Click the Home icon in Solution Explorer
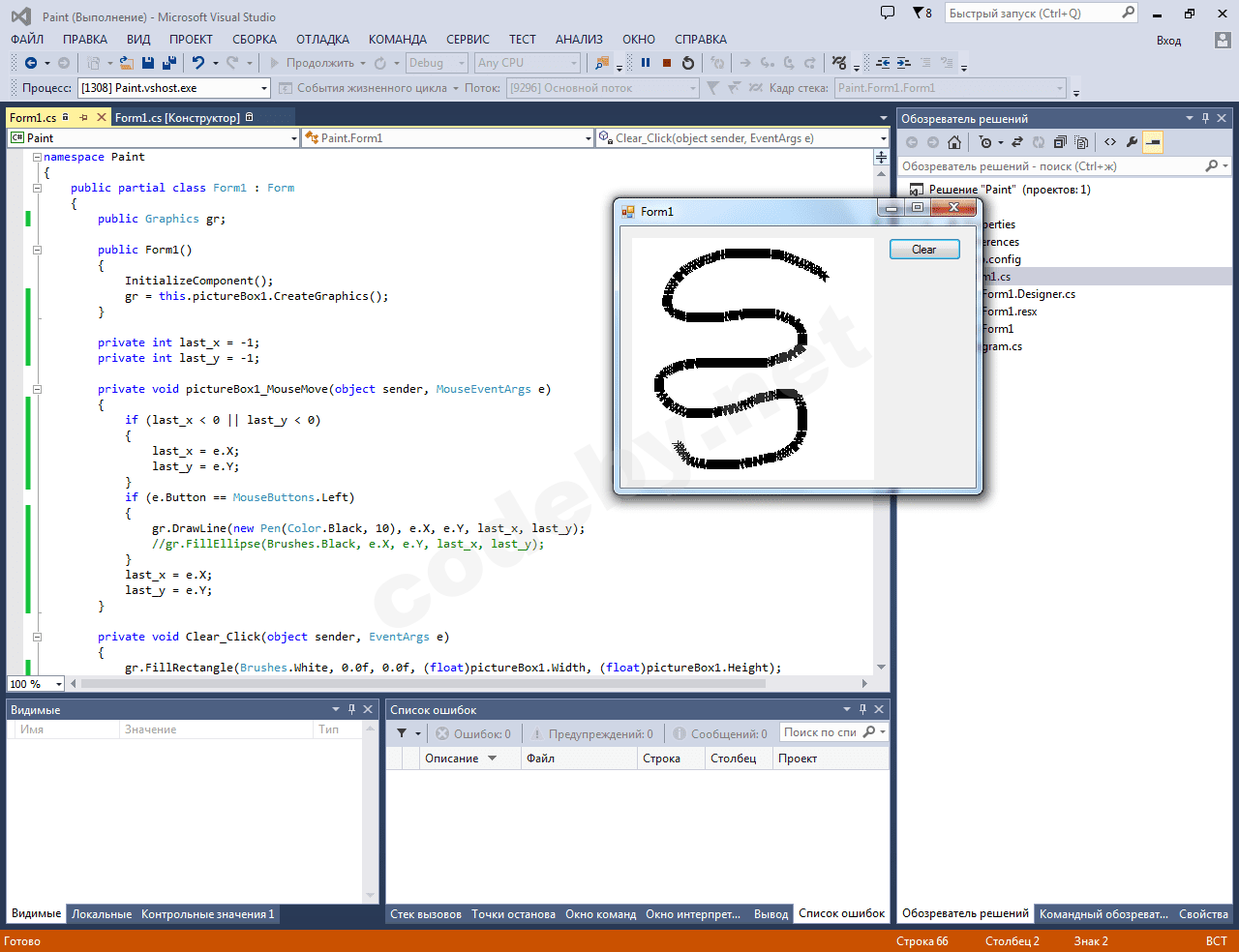The width and height of the screenshot is (1239, 952). pyautogui.click(x=954, y=142)
